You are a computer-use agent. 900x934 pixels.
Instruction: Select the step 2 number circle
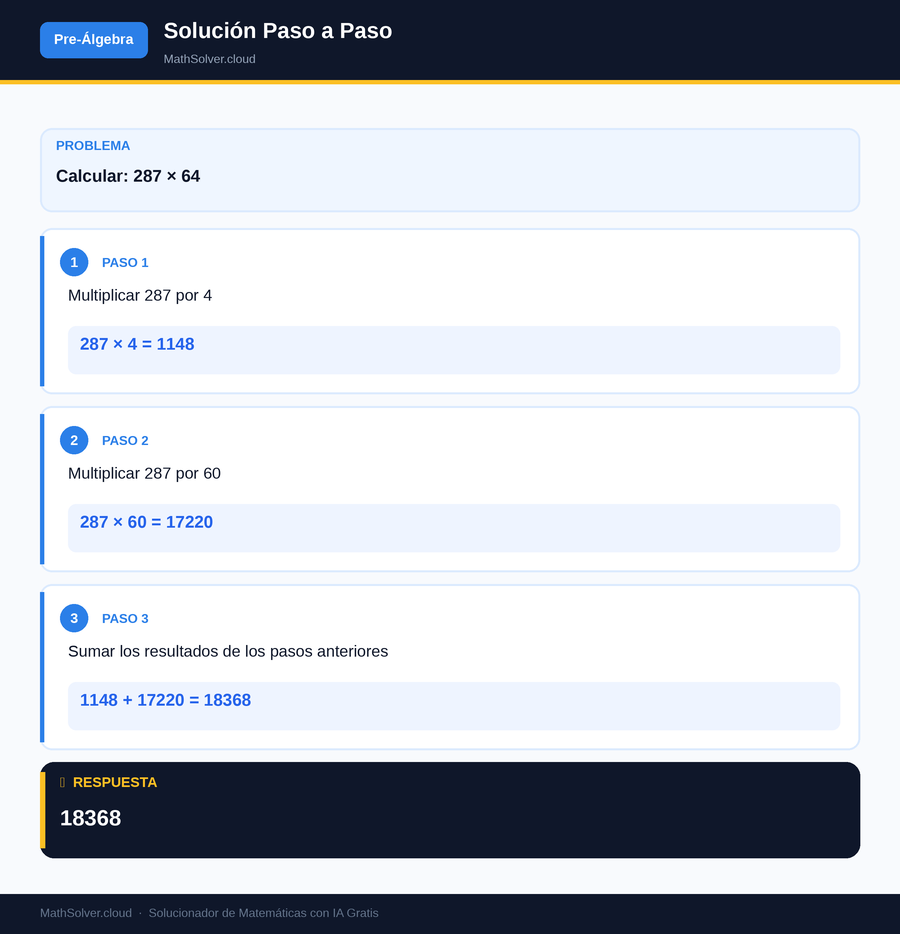pyautogui.click(x=74, y=440)
